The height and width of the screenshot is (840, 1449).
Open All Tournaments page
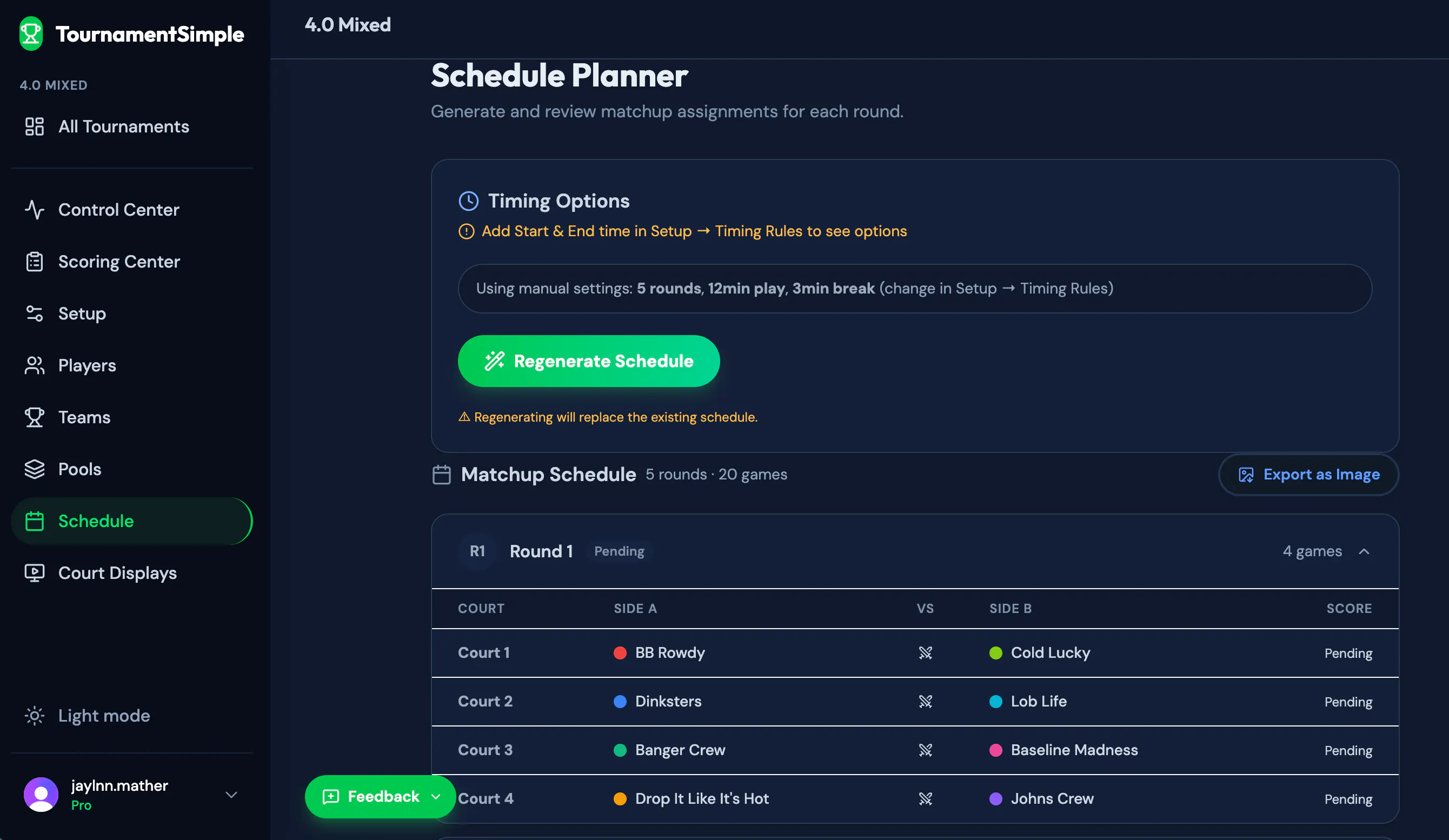(132, 126)
